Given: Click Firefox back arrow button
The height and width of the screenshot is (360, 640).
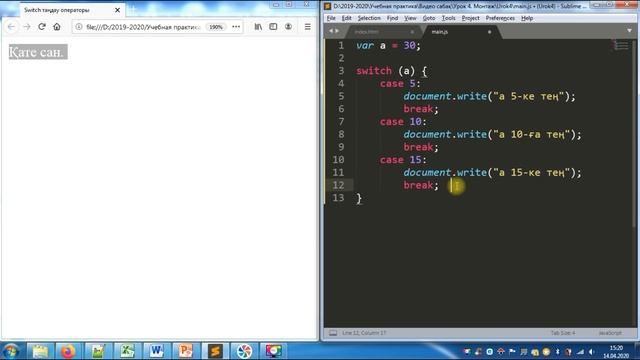Looking at the screenshot, I should tap(11, 27).
